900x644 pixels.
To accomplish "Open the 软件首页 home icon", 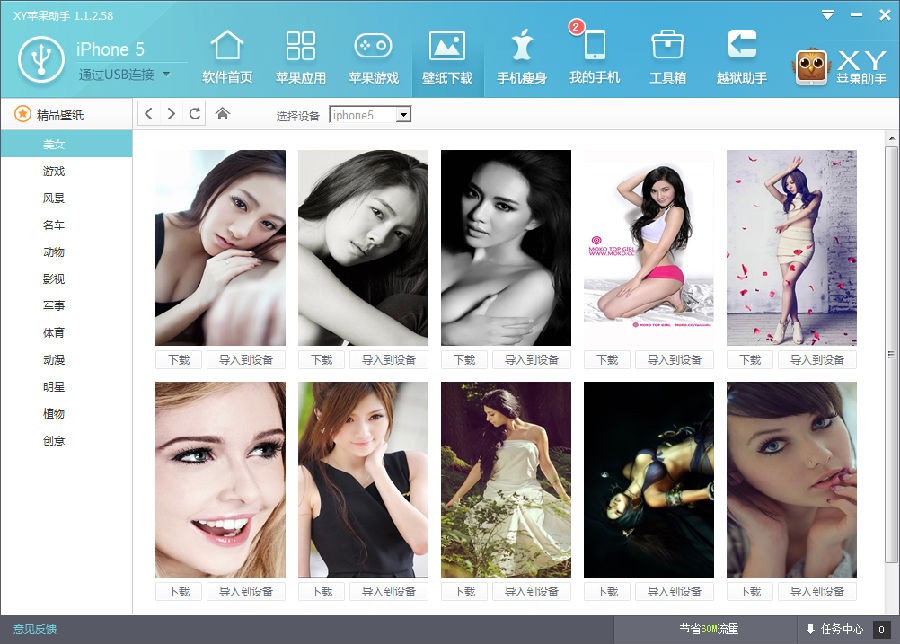I will pyautogui.click(x=227, y=57).
